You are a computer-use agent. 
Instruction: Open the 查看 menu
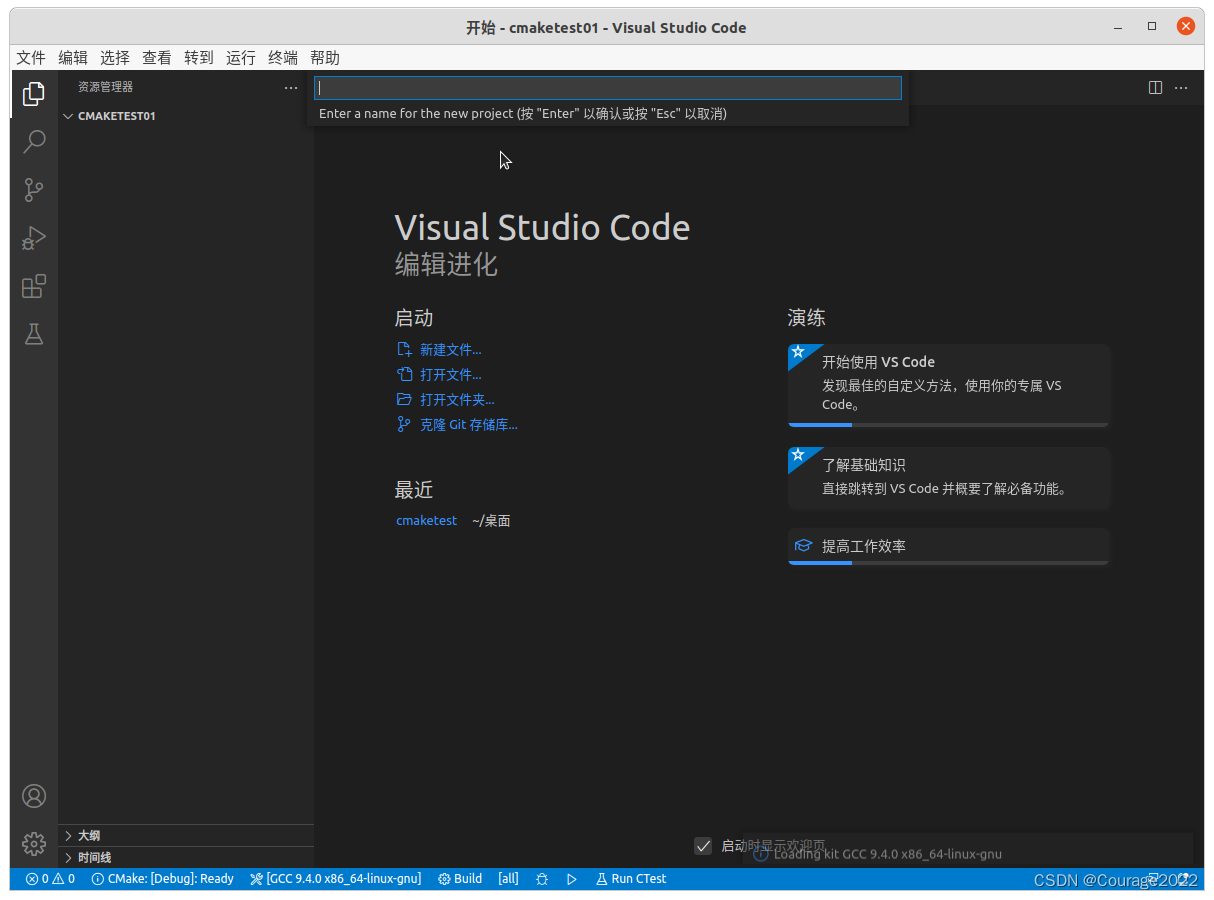point(157,58)
